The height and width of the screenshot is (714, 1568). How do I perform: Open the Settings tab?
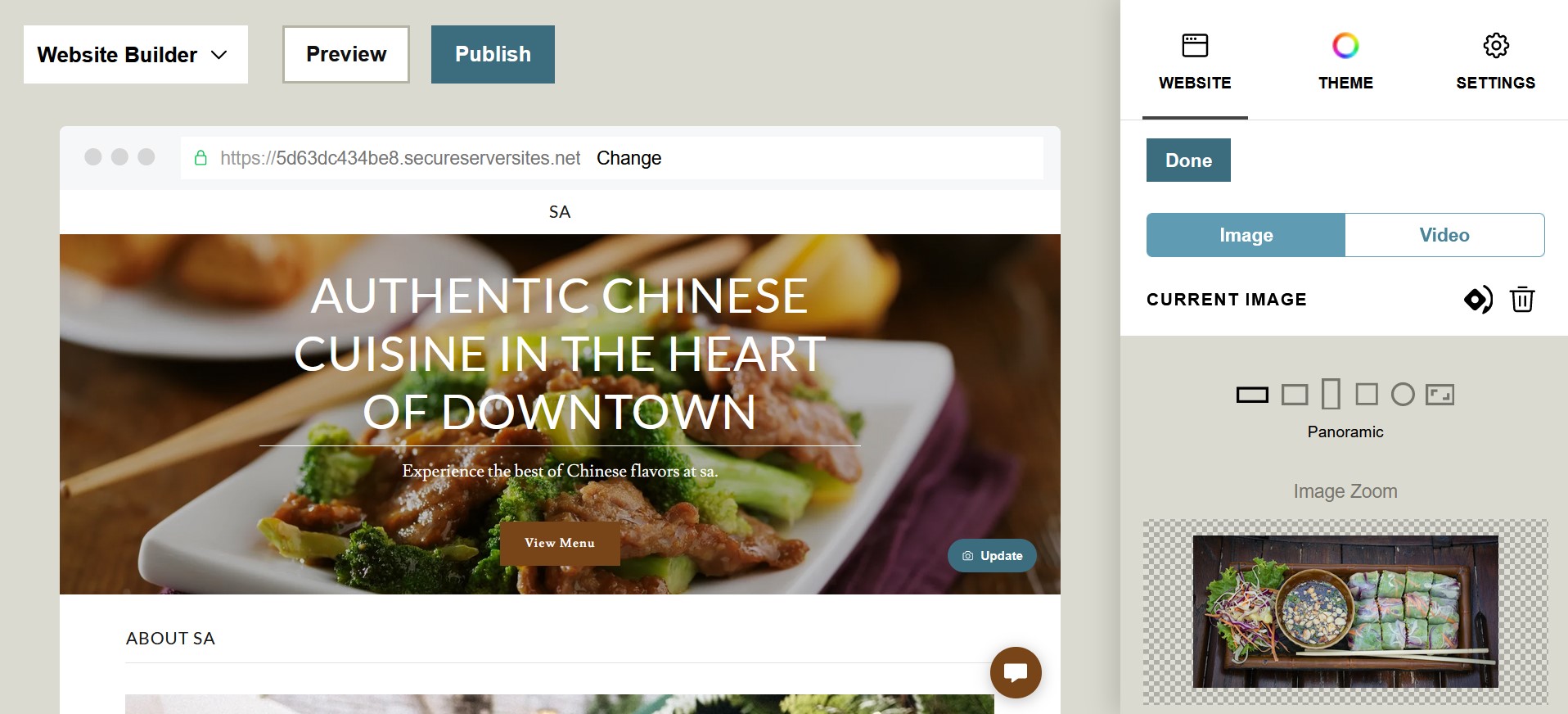(1495, 61)
